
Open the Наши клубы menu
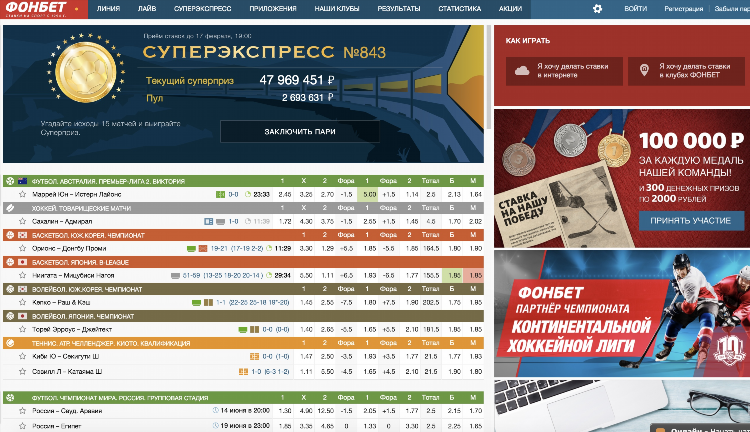pyautogui.click(x=337, y=9)
